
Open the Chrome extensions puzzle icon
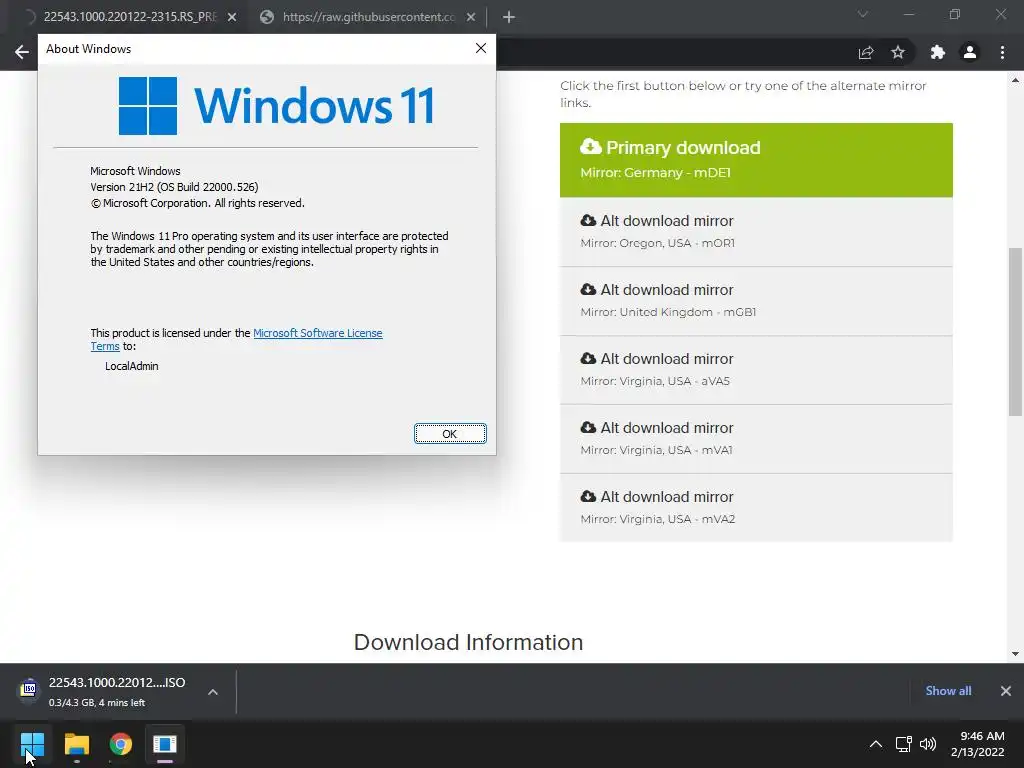938,52
